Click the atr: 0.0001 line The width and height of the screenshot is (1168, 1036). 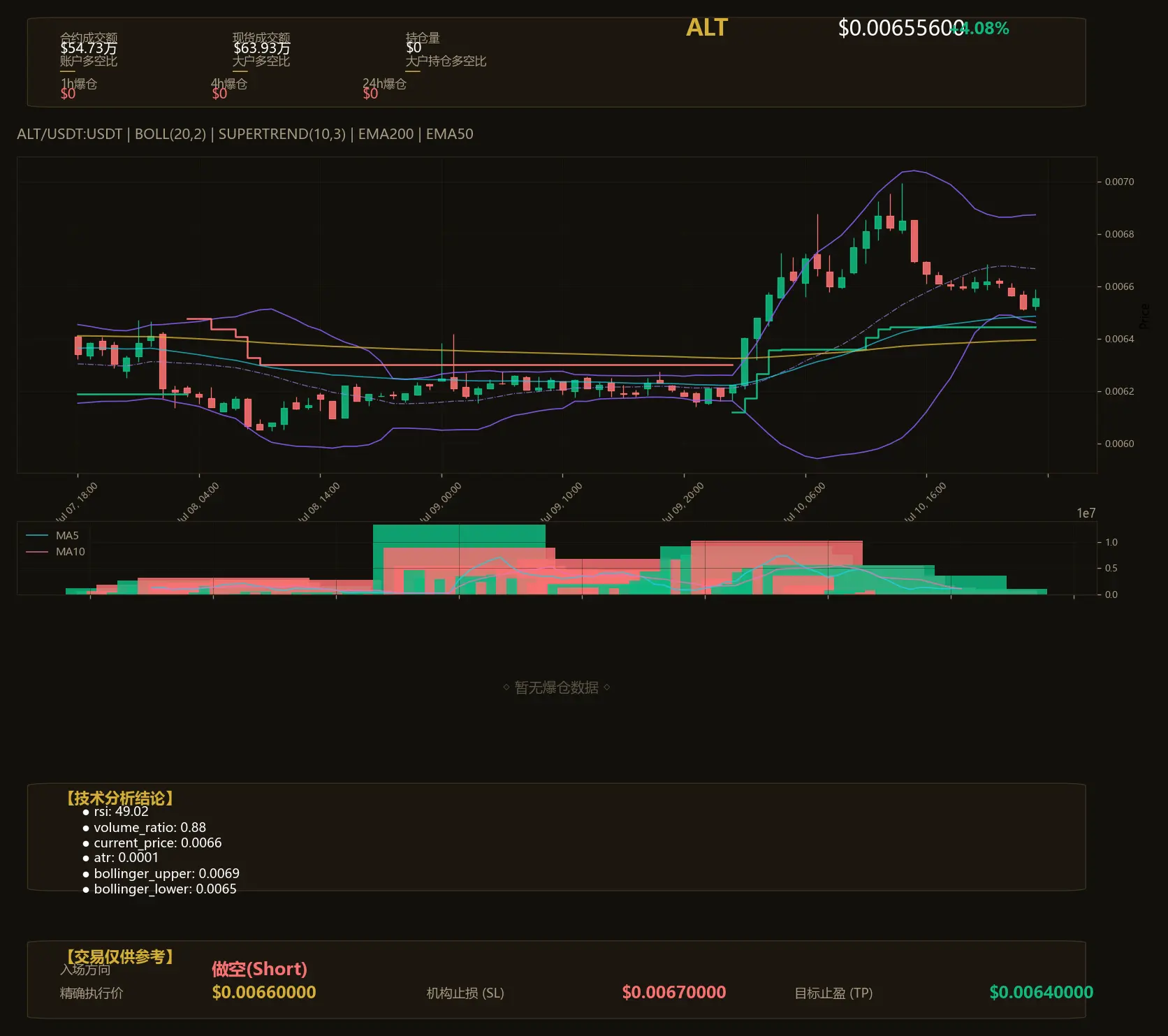point(126,858)
